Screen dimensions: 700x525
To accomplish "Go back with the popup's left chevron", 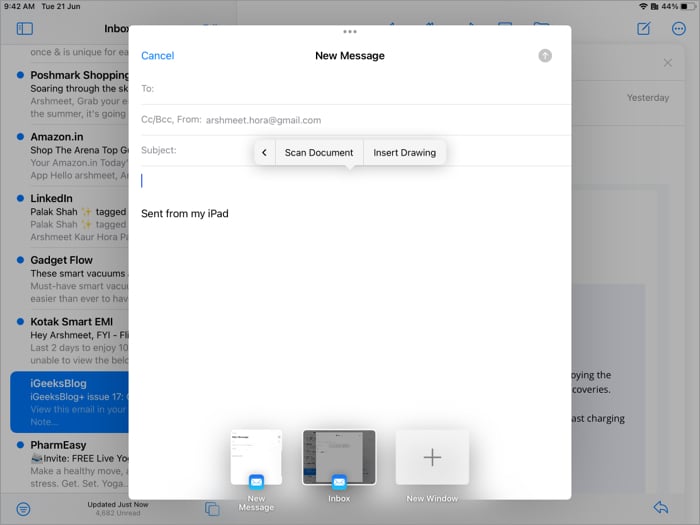I will [264, 153].
